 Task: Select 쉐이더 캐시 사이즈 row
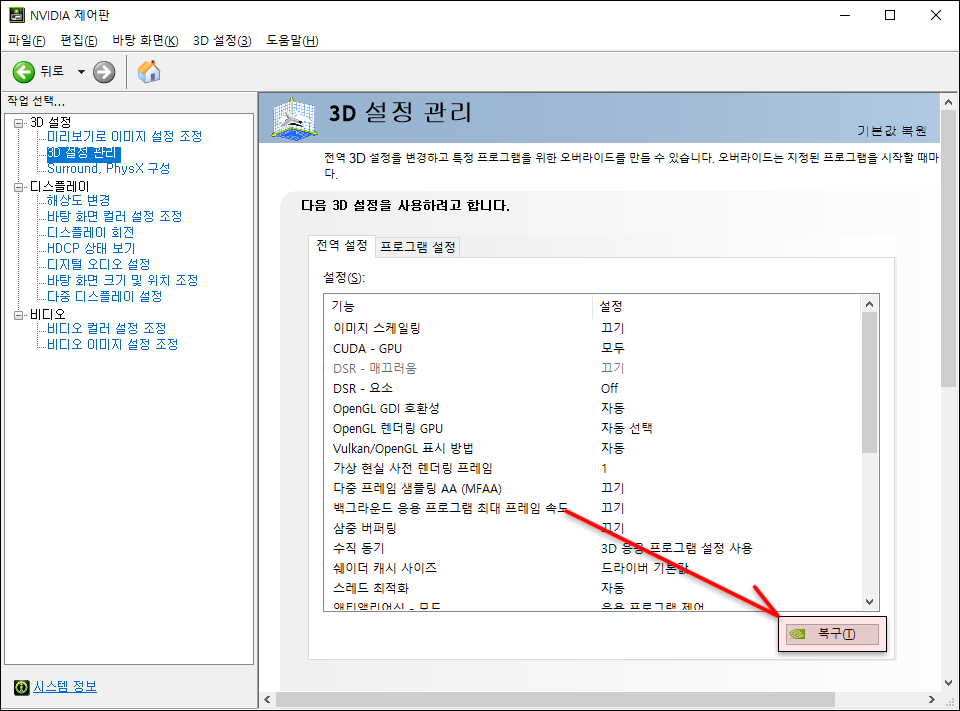[592, 568]
